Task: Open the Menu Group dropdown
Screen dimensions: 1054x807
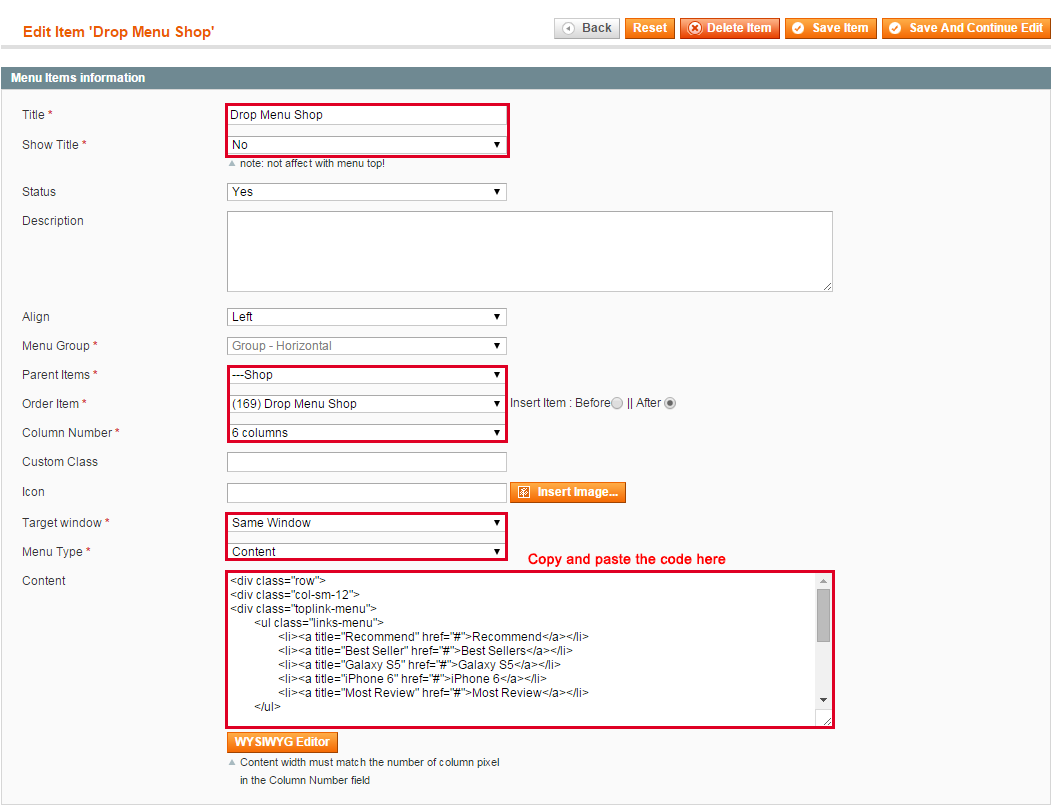Action: click(x=366, y=346)
